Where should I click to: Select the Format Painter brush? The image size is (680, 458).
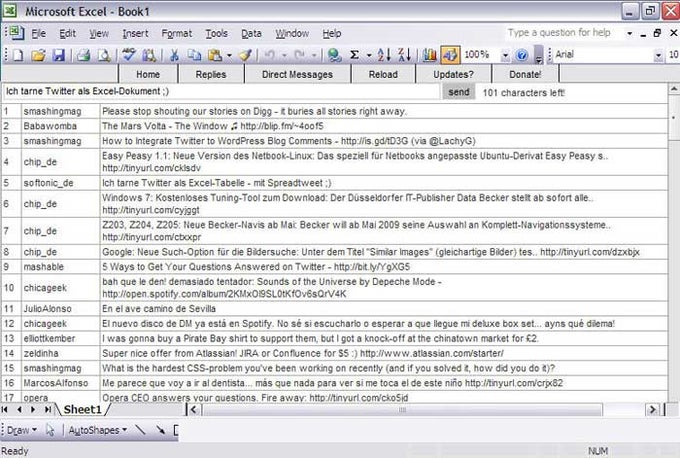coord(246,55)
